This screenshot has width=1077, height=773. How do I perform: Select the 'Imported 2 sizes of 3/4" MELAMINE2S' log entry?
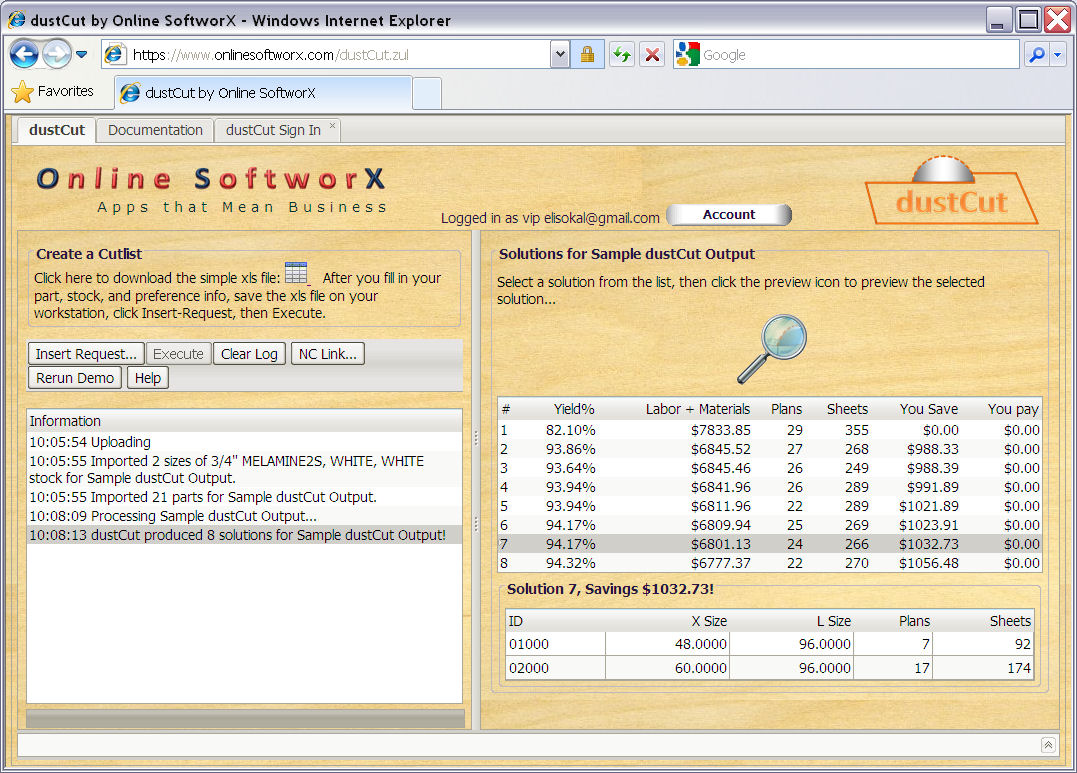click(x=245, y=469)
